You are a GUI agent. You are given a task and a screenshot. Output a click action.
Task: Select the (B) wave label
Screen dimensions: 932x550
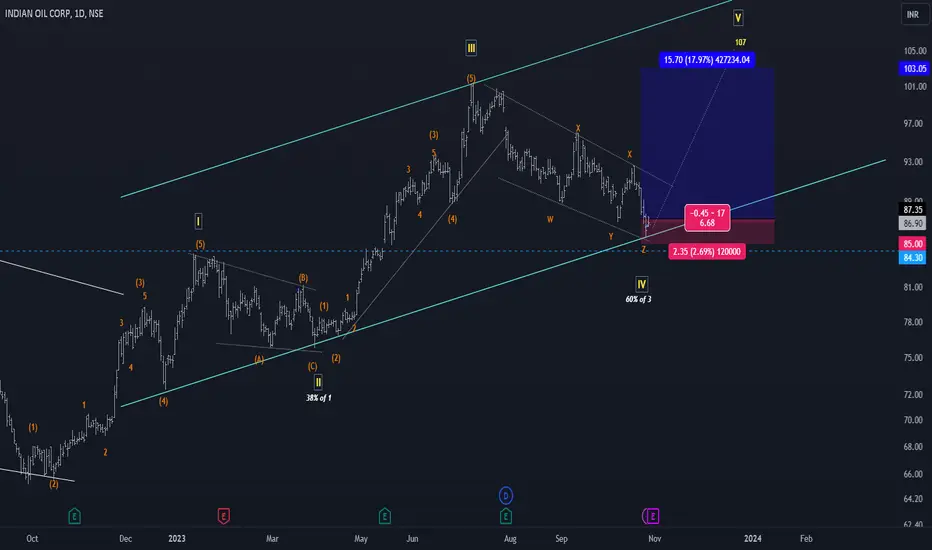click(303, 278)
